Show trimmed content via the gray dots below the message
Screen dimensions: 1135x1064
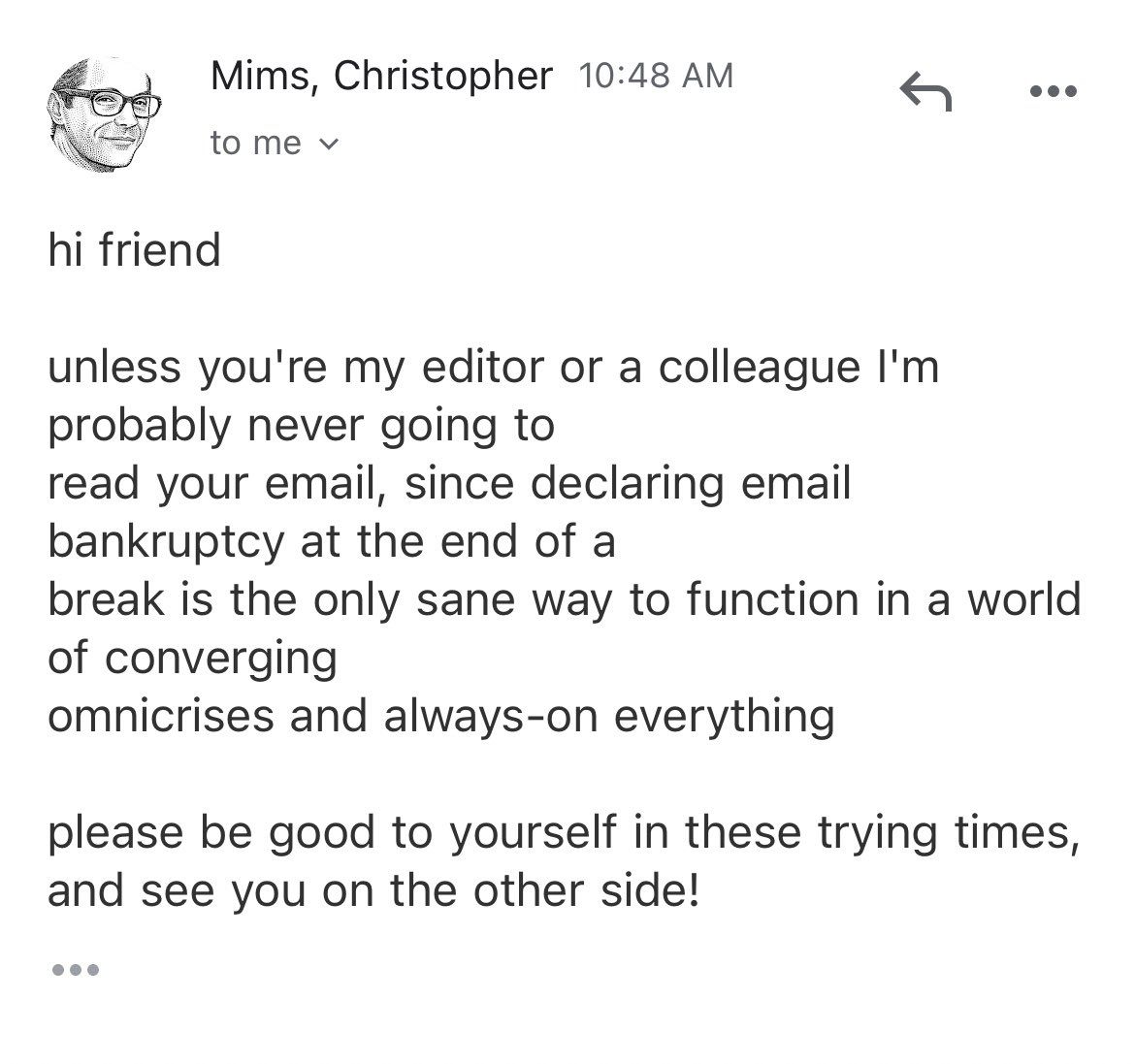pyautogui.click(x=75, y=969)
